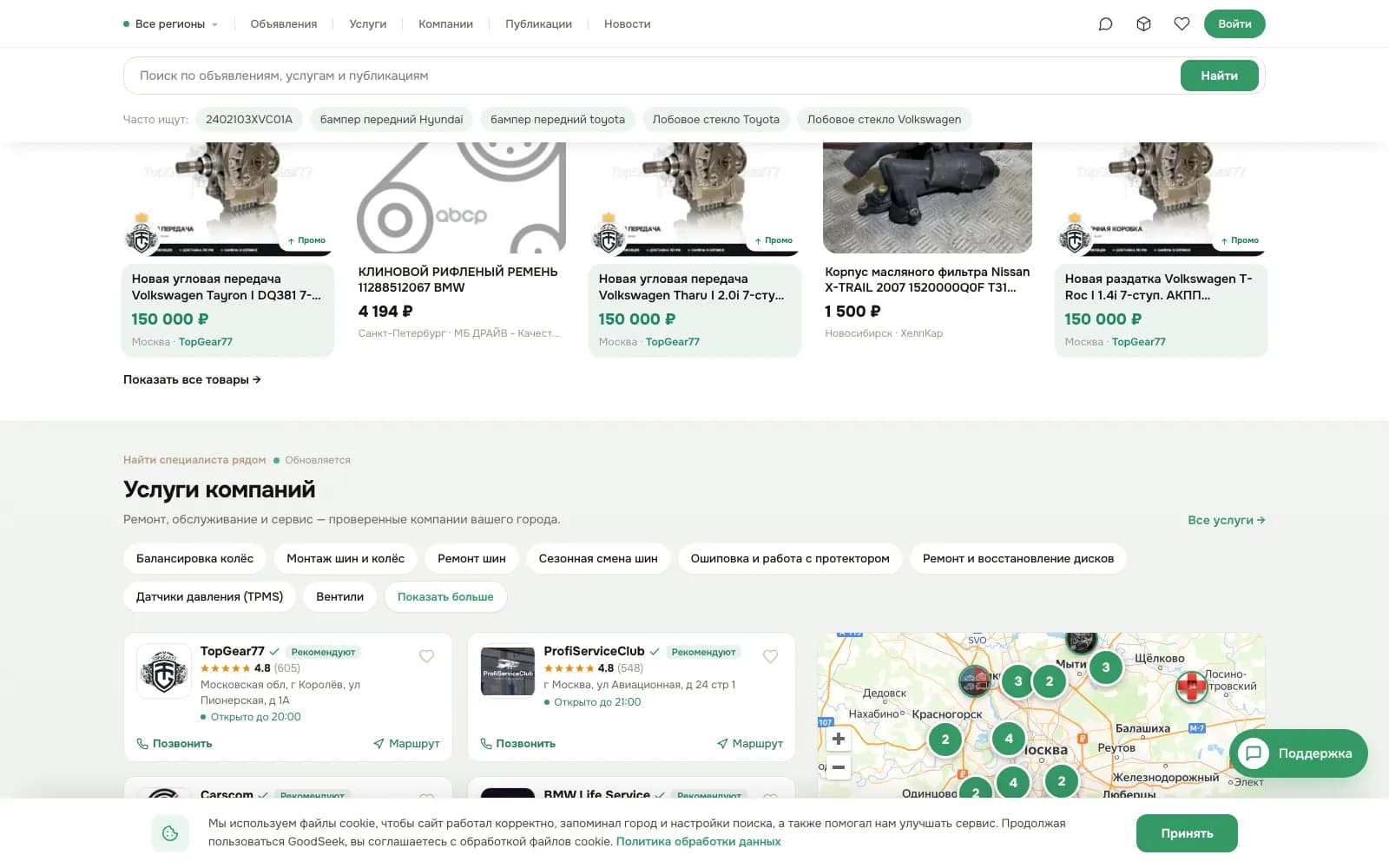Open Показать все товары link
The height and width of the screenshot is (868, 1389).
pyautogui.click(x=192, y=379)
